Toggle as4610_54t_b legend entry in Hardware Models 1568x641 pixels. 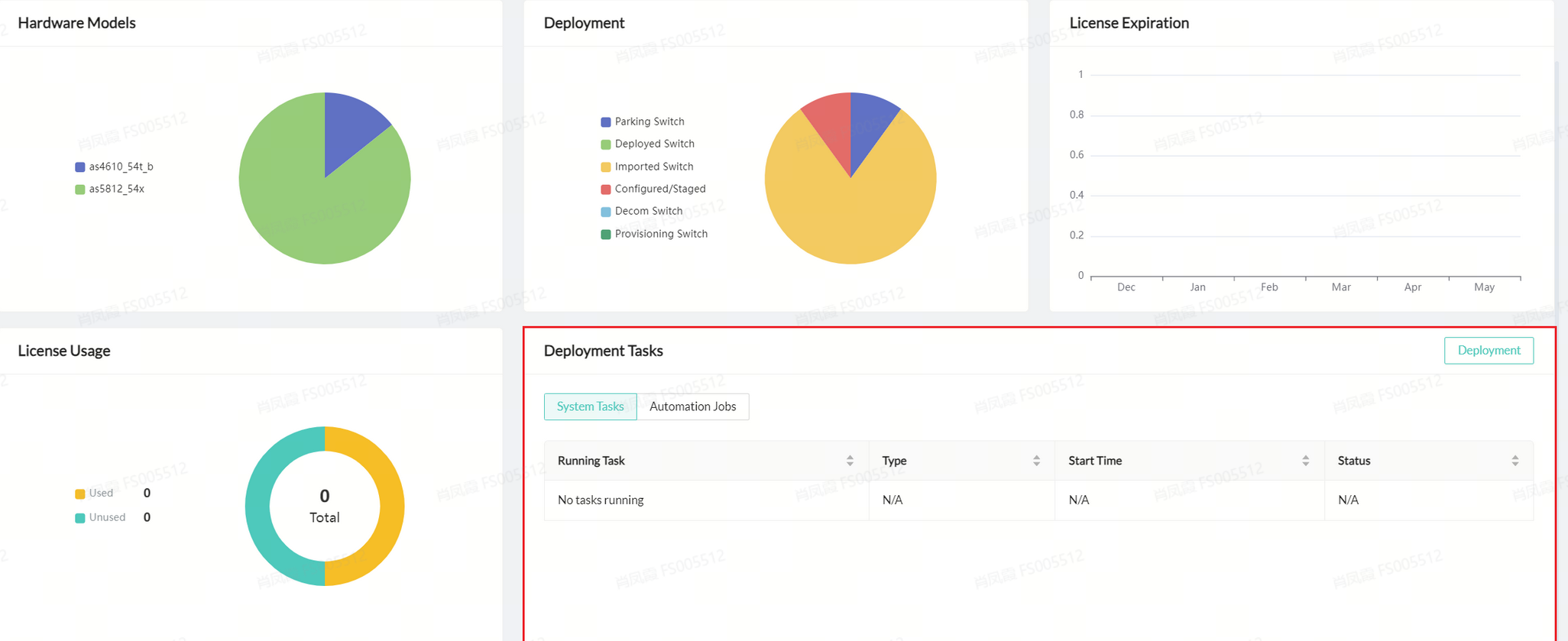114,167
